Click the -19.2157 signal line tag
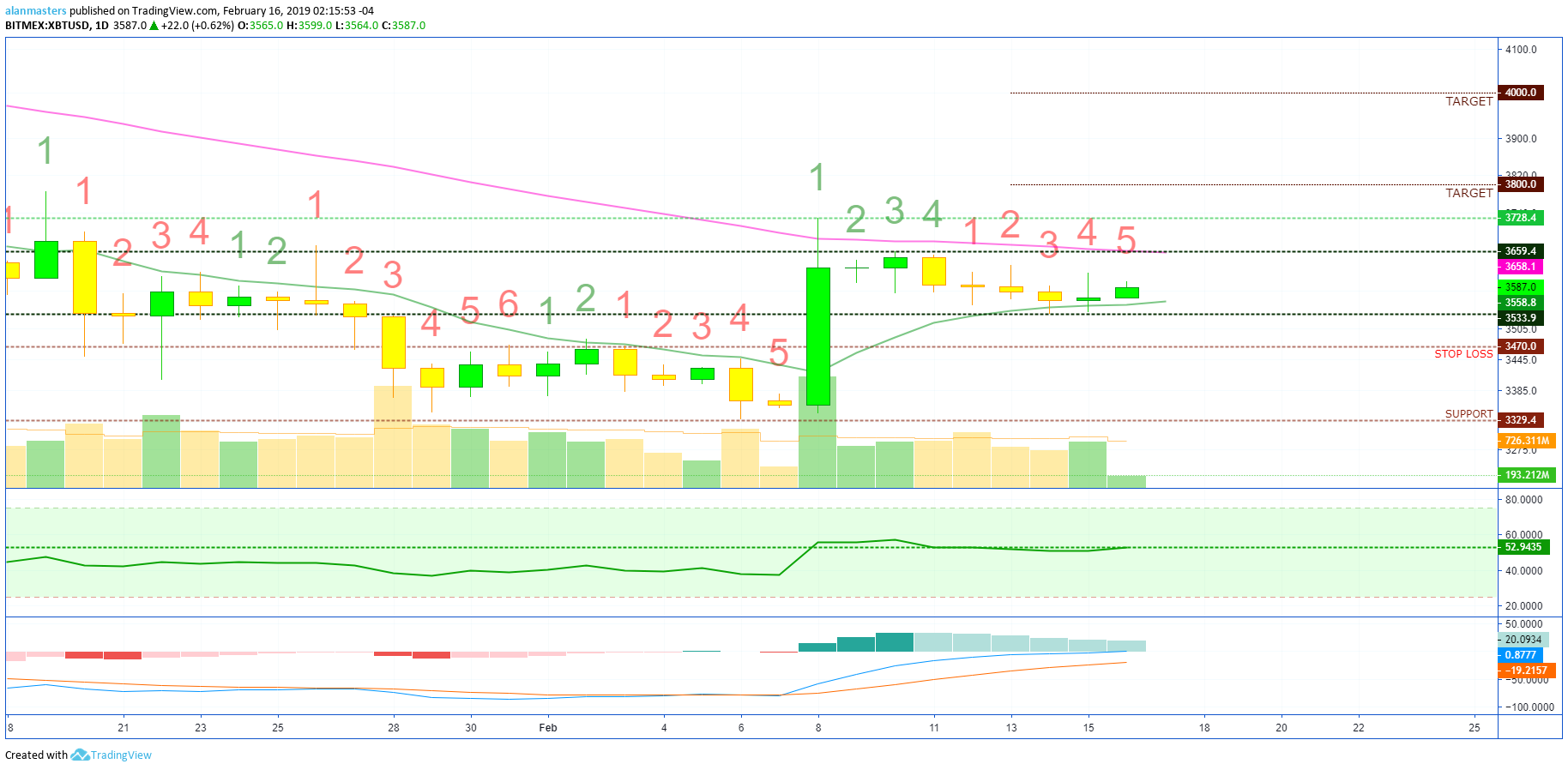Viewport: 1568px width, 770px height. coord(1526,671)
